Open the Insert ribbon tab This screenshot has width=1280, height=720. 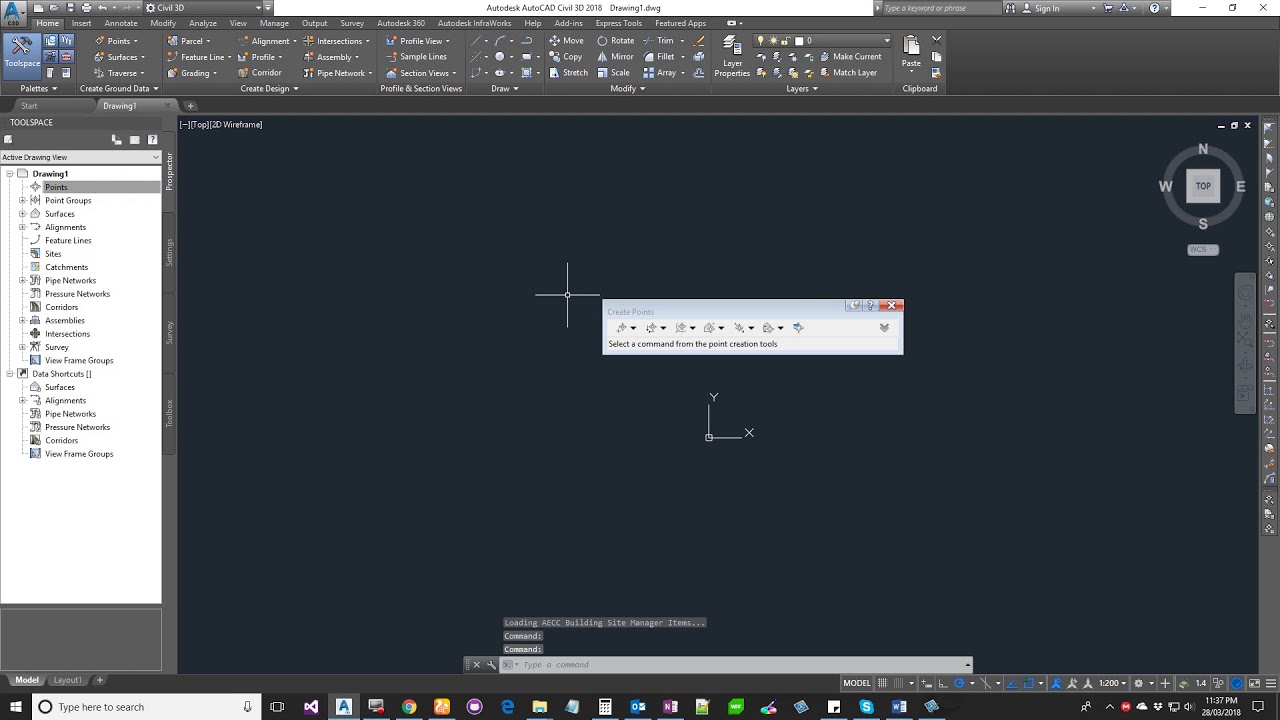[x=81, y=23]
